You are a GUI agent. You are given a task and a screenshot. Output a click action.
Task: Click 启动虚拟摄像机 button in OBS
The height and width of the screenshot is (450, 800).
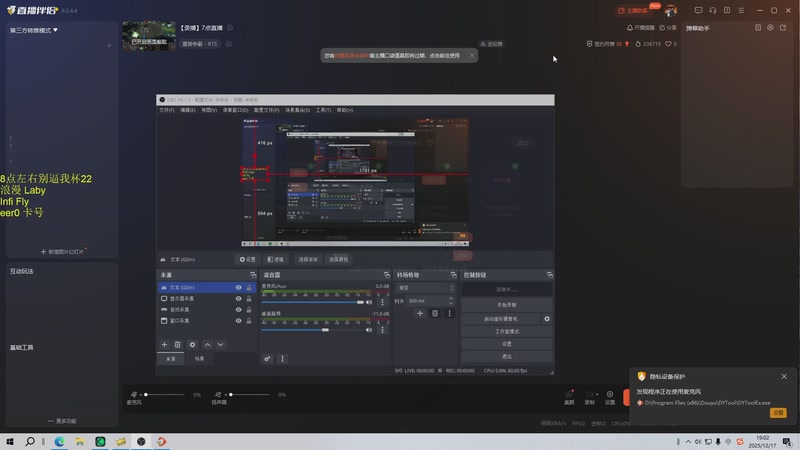coord(501,319)
